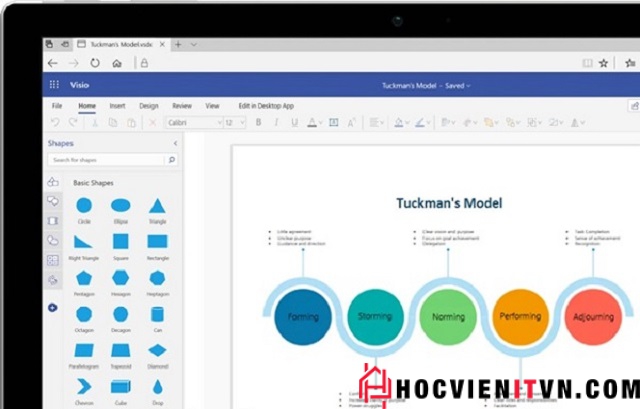Choose the Diamond shape

tap(157, 350)
